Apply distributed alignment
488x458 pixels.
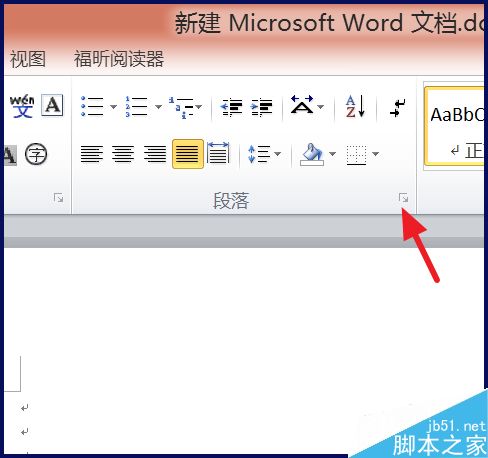pyautogui.click(x=218, y=153)
